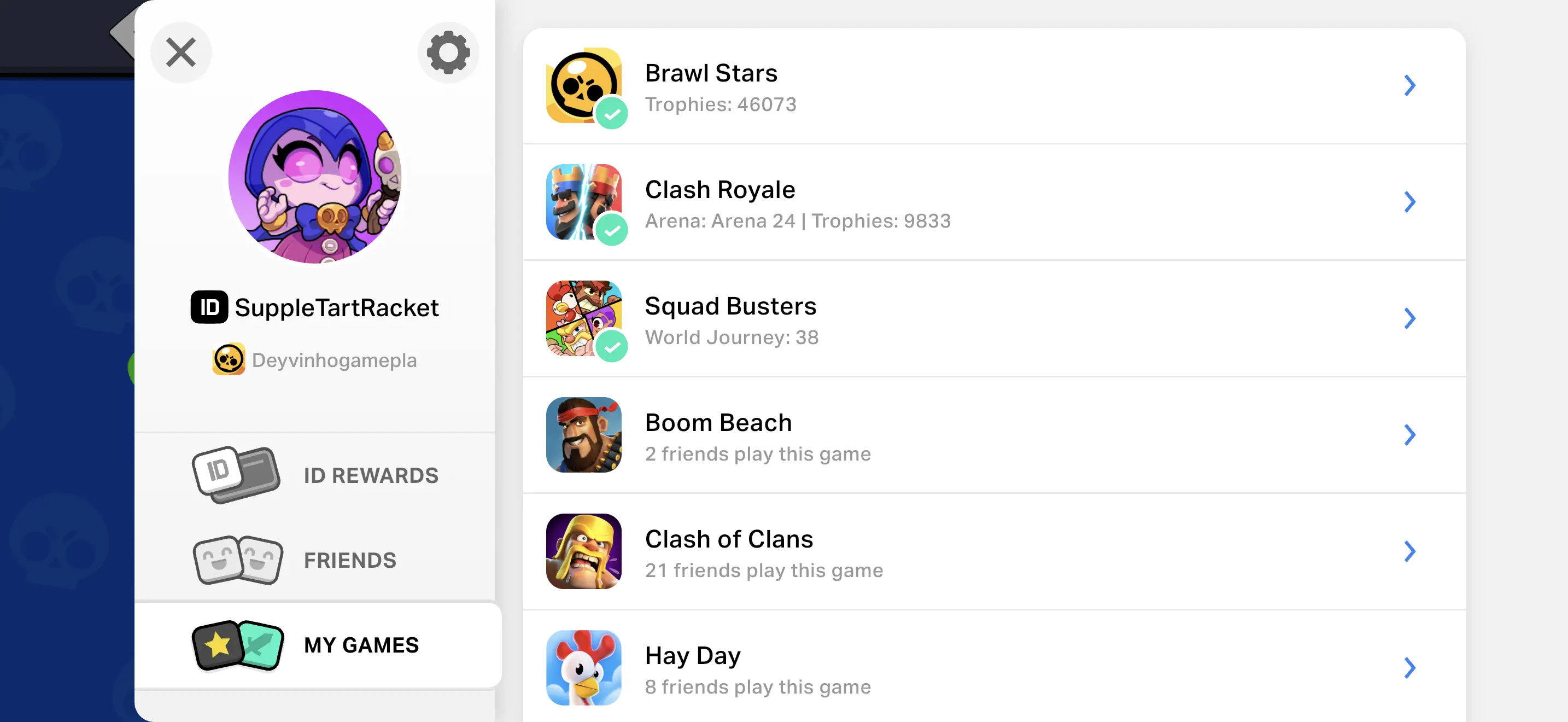The height and width of the screenshot is (722, 1568).
Task: Tap the Boom Beach game icon
Action: pos(584,435)
